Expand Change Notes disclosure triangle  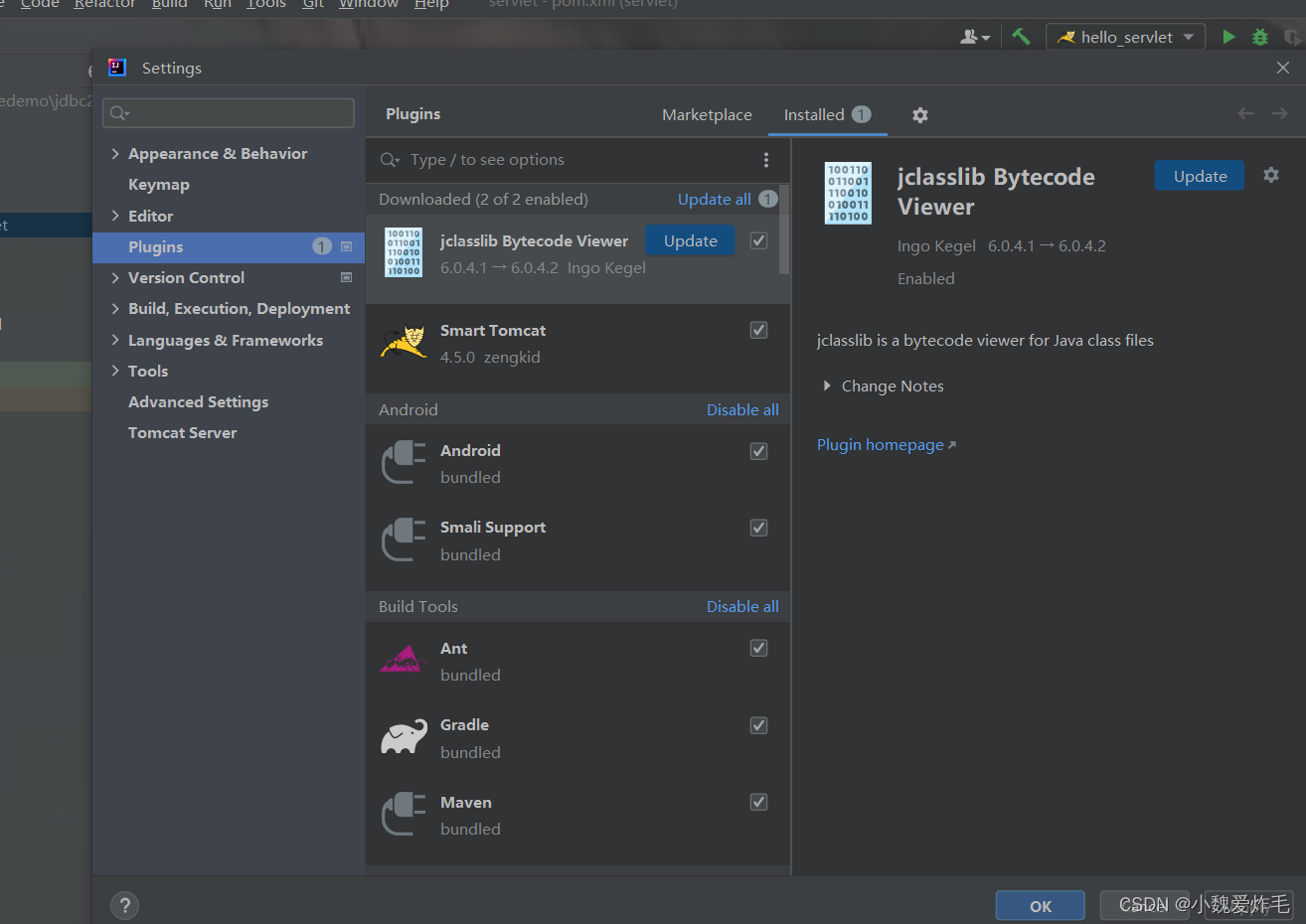(x=827, y=385)
